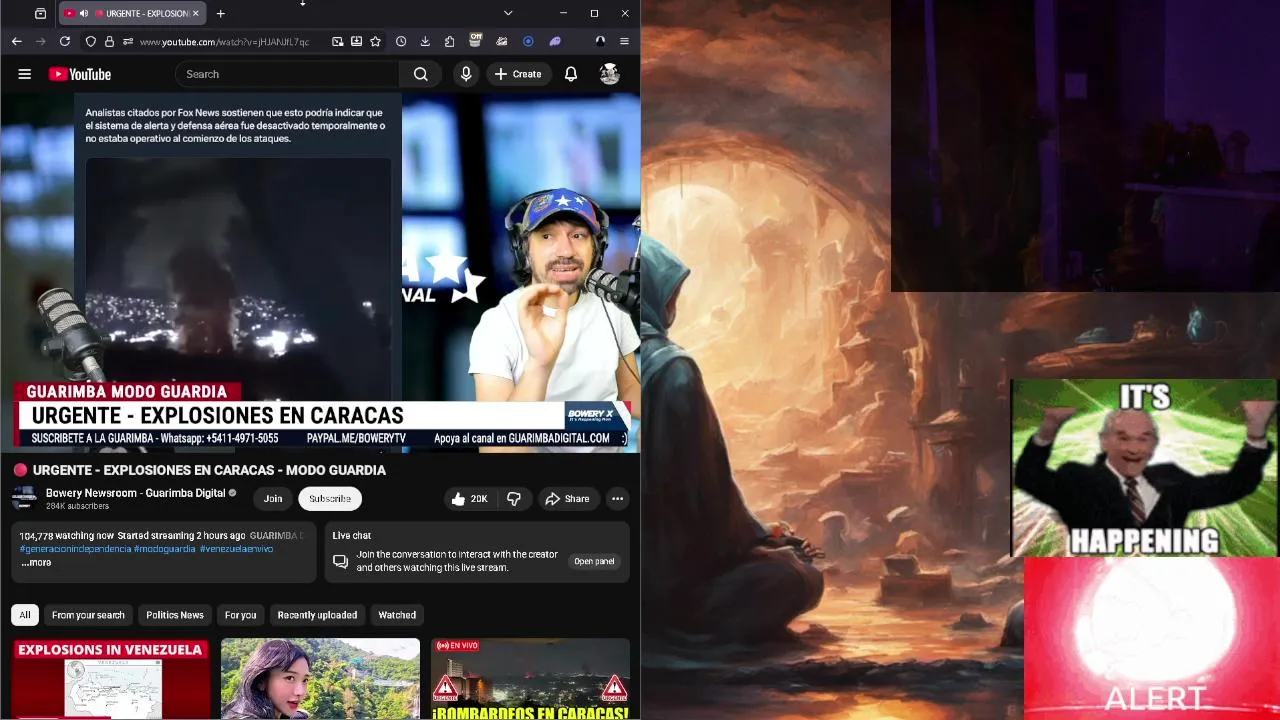Click the save-to-Pocket style icon in the address bar
This screenshot has width=1280, height=720.
(x=357, y=41)
